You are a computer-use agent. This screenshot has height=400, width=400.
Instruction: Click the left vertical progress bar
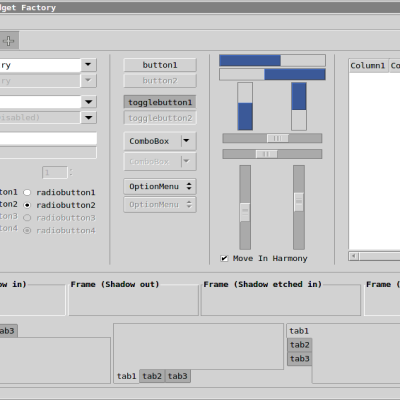point(245,106)
